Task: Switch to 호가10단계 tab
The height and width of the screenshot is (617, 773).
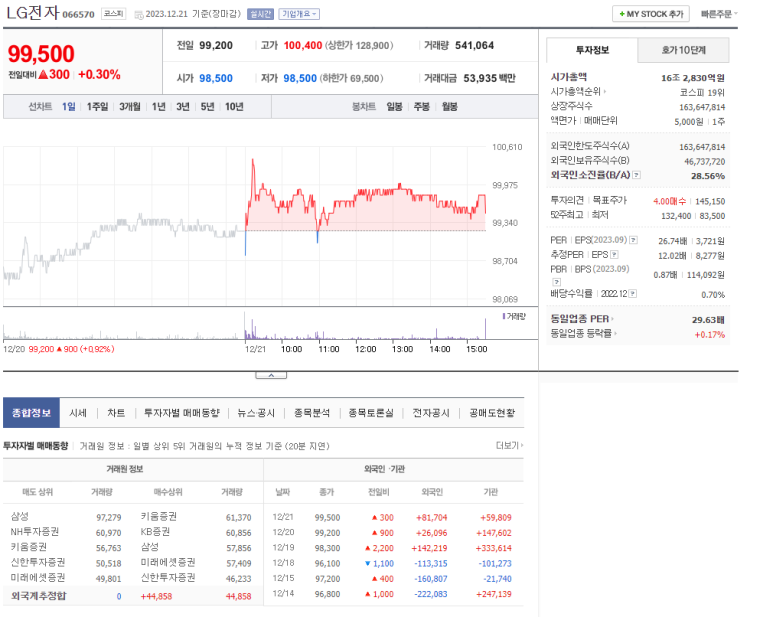Action: [683, 50]
